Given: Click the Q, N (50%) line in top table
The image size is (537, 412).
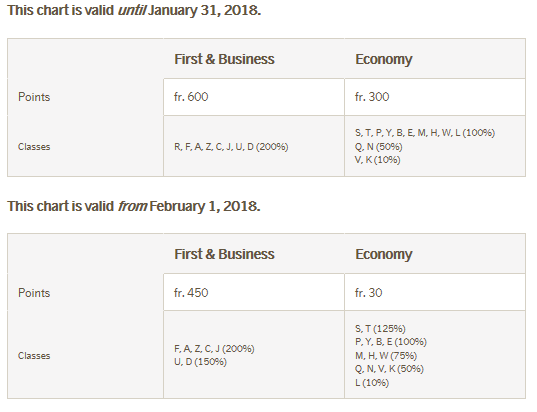Looking at the screenshot, I should pos(378,147).
